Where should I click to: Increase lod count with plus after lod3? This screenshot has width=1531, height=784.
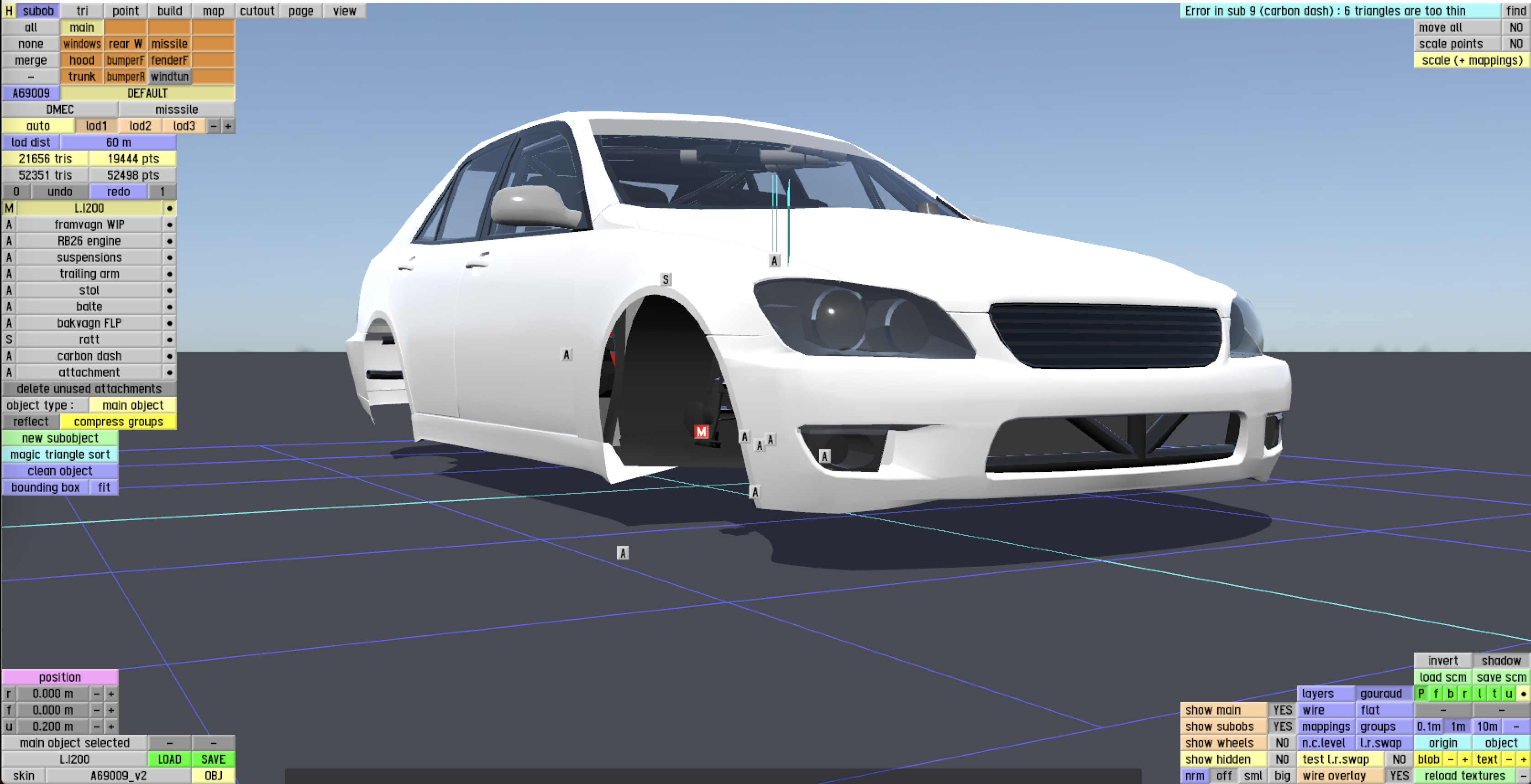(228, 126)
